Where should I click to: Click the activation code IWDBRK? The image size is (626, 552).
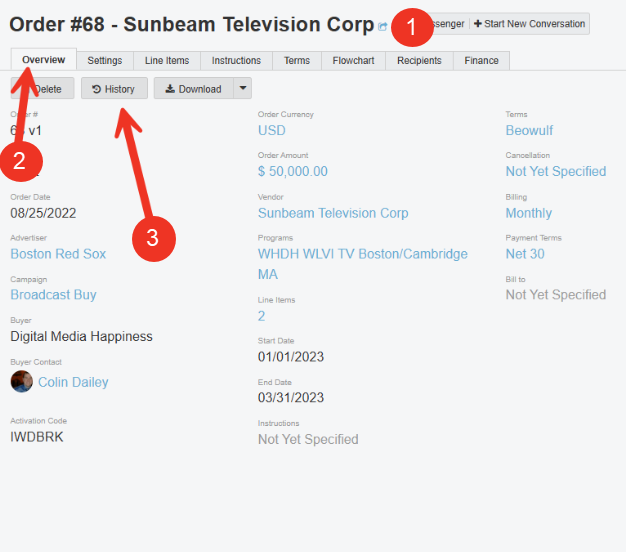(x=37, y=437)
